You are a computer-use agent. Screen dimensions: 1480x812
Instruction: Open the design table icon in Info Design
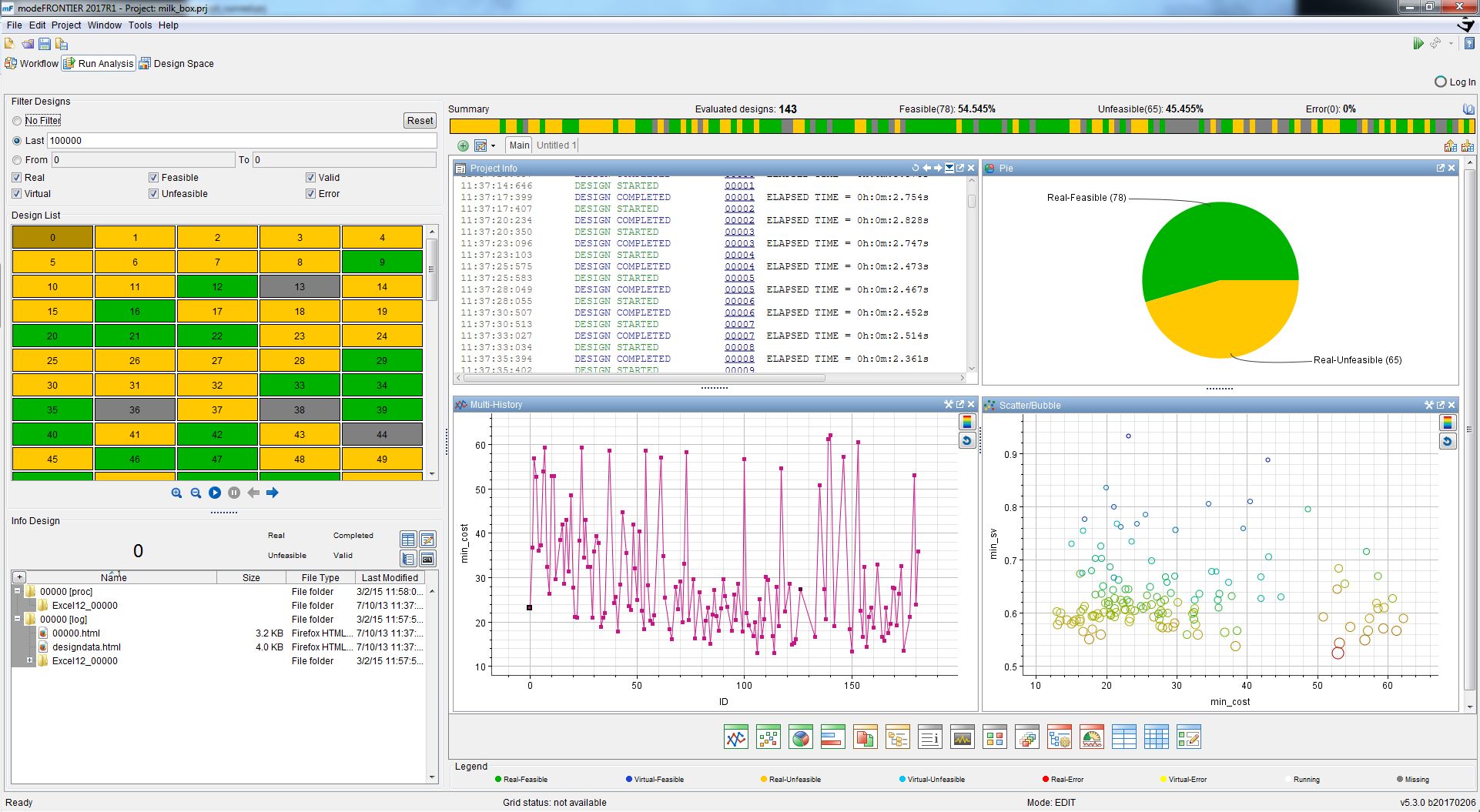point(408,540)
